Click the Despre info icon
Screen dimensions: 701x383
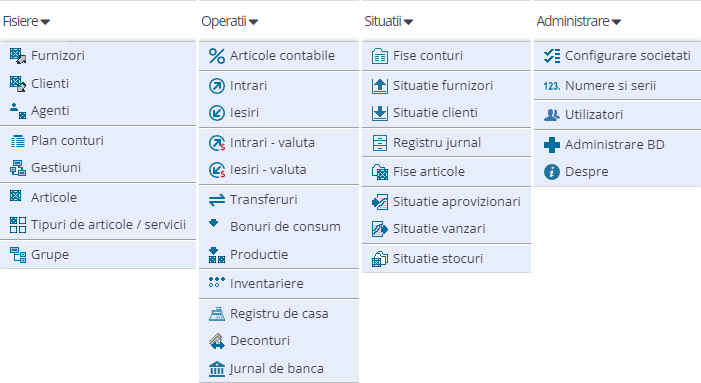pos(552,172)
